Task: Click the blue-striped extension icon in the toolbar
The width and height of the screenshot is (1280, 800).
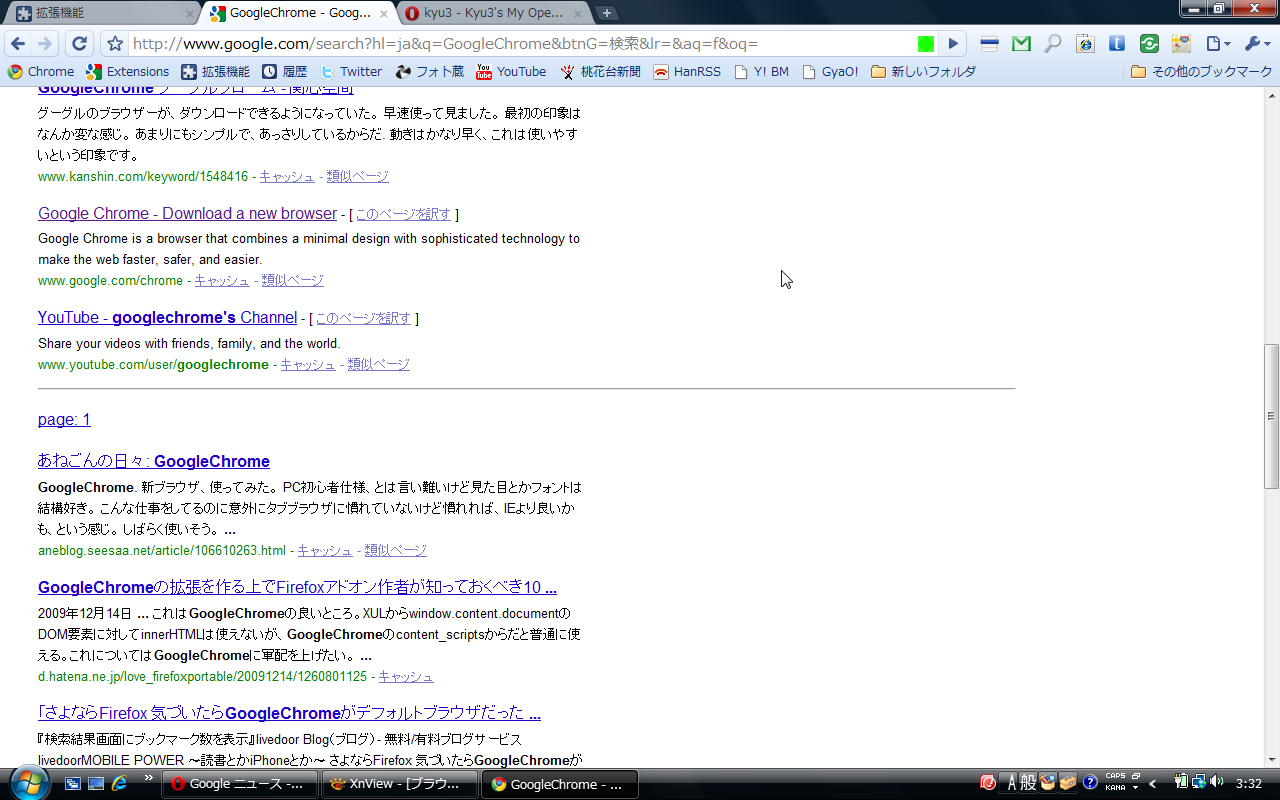Action: point(989,44)
